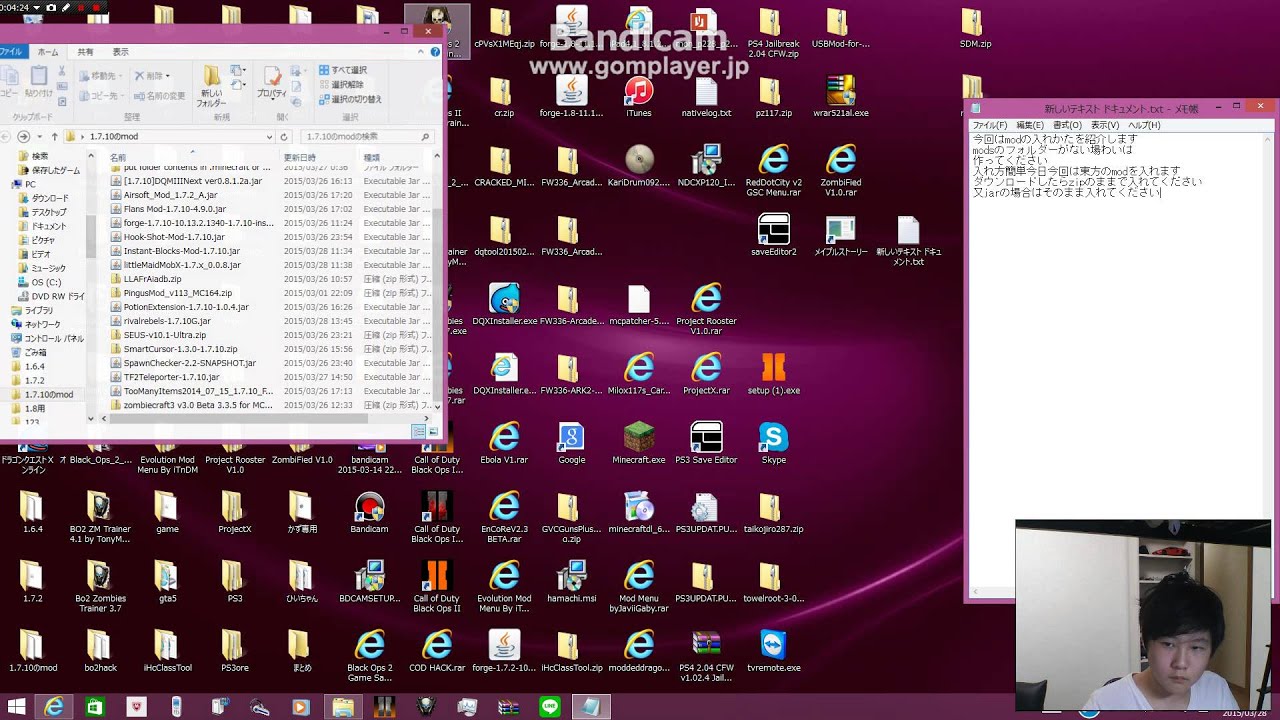Viewport: 1280px width, 720px height.
Task: Open the Google desktop shortcut
Action: coord(571,443)
